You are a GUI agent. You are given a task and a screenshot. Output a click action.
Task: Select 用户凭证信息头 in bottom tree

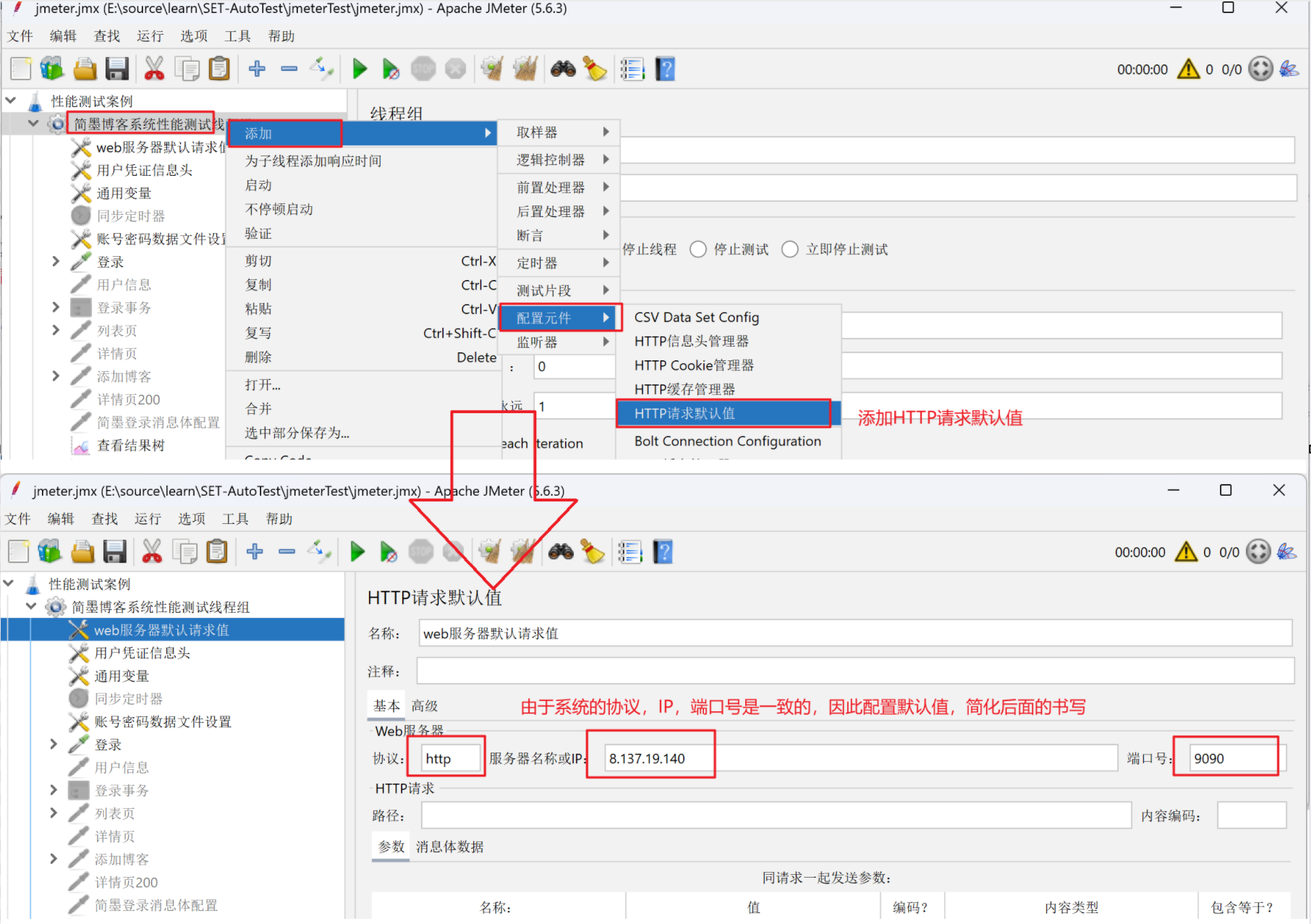[x=142, y=653]
